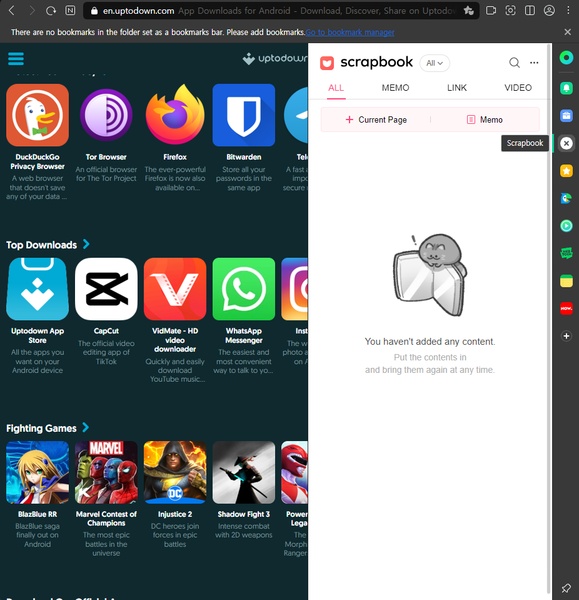Open Naver home button in toolbar
This screenshot has height=600, width=579.
point(70,11)
